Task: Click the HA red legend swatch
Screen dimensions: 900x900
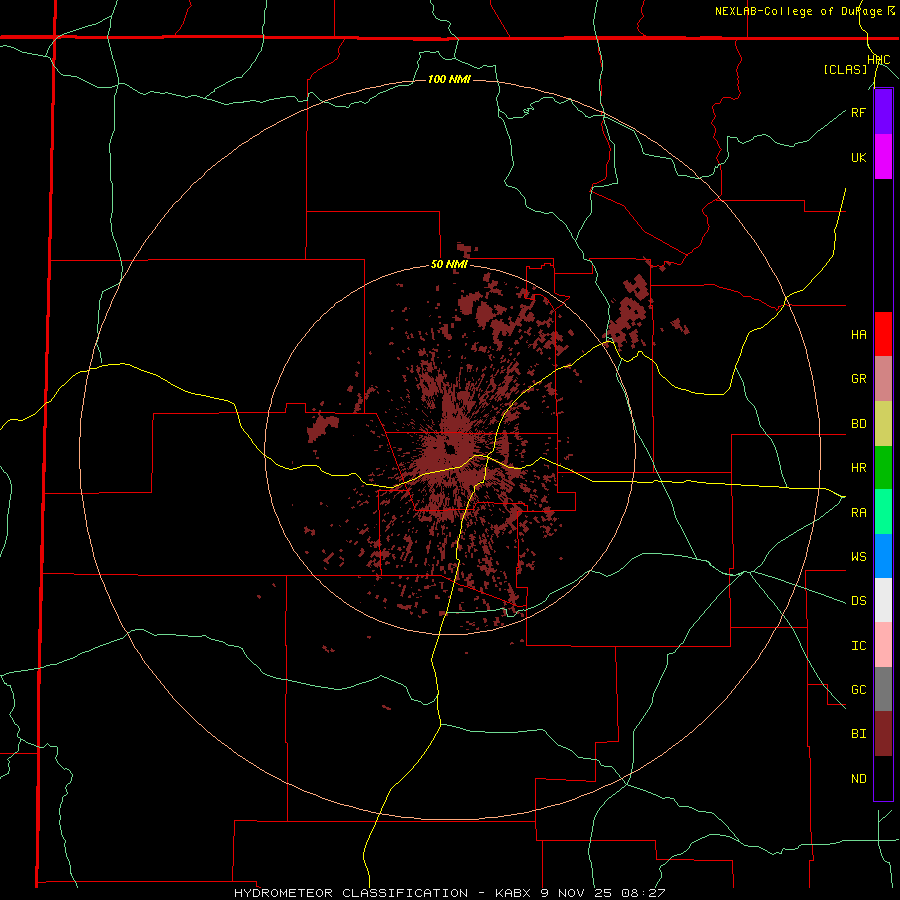Action: (x=883, y=334)
